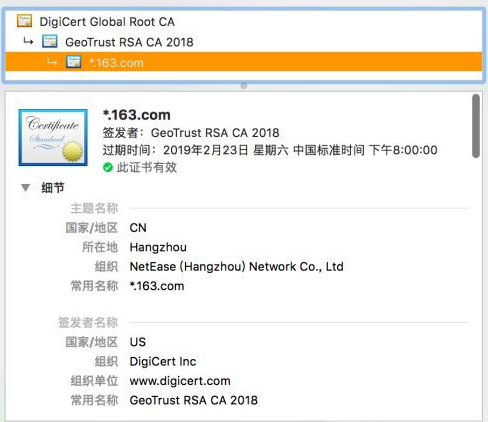This screenshot has width=488, height=422.
Task: Click the 过期时间 expiry date line
Action: pos(270,150)
